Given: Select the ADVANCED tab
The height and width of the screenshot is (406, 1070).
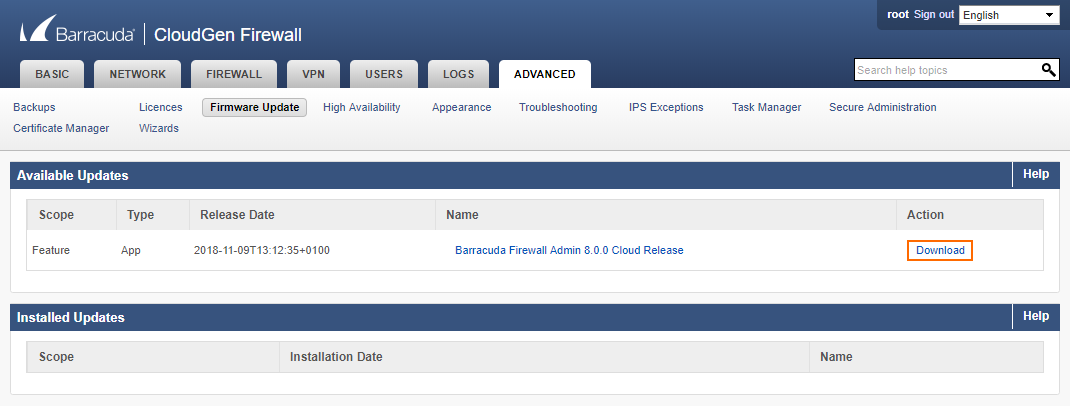Looking at the screenshot, I should (545, 74).
